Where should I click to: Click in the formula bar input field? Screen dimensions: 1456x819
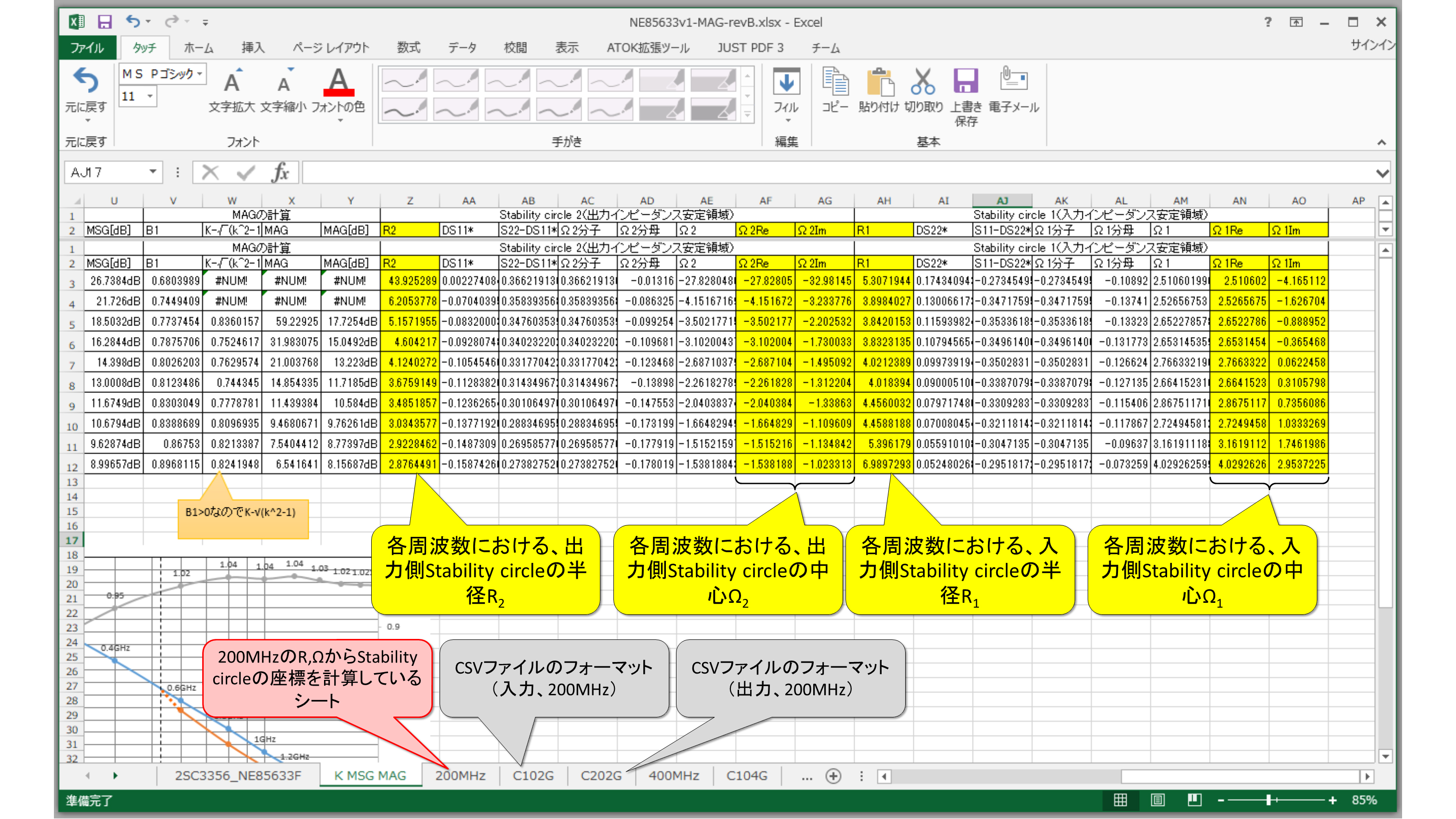coord(839,172)
